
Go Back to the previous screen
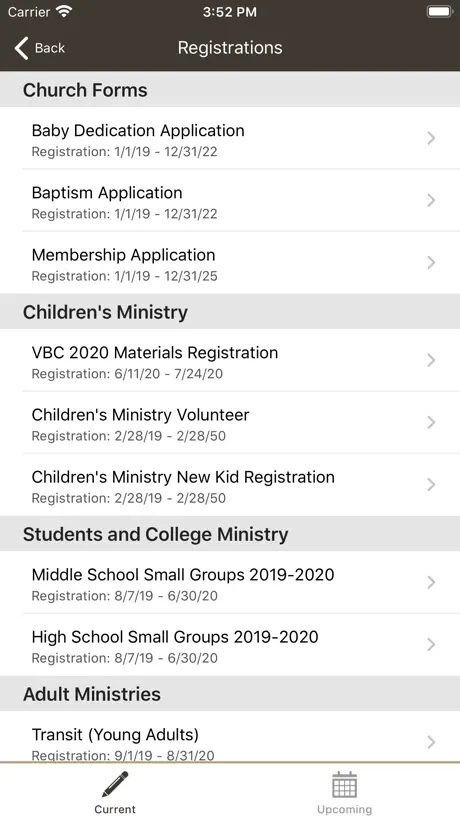click(x=40, y=48)
